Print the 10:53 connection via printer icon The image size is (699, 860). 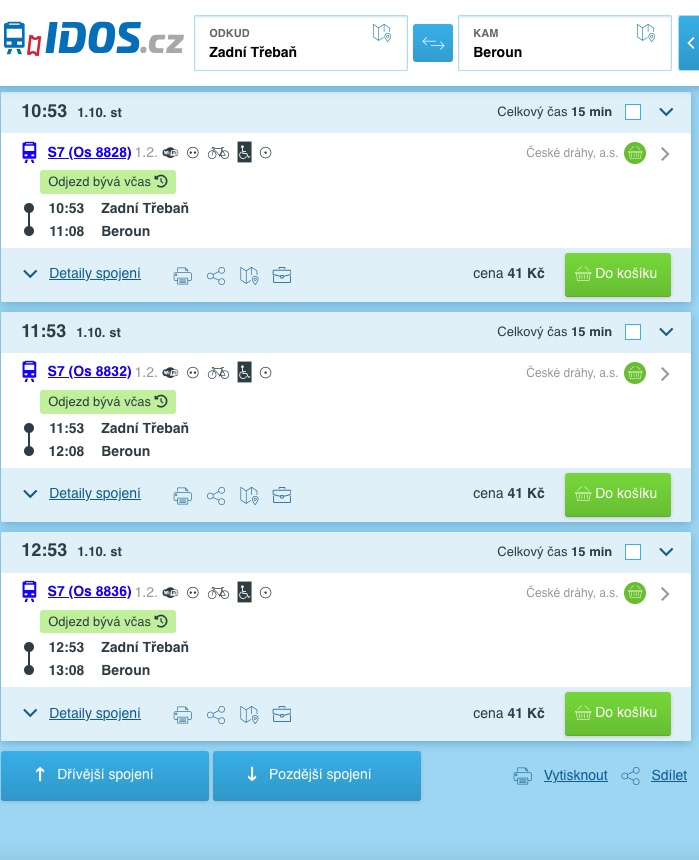point(182,275)
